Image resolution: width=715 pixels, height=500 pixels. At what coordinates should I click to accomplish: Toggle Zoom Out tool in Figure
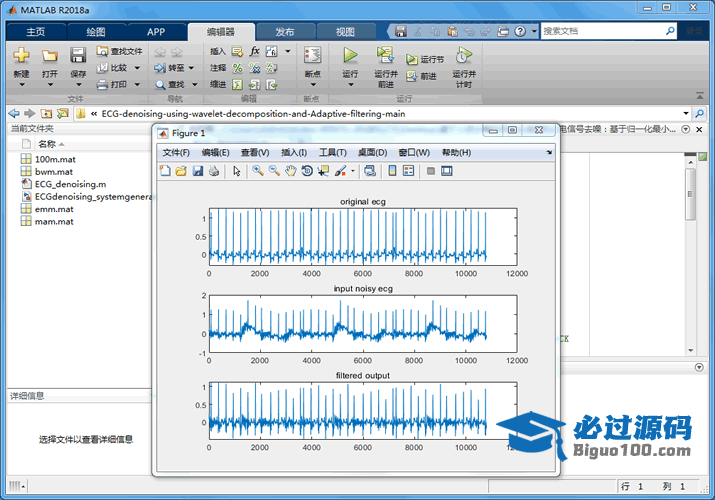274,171
